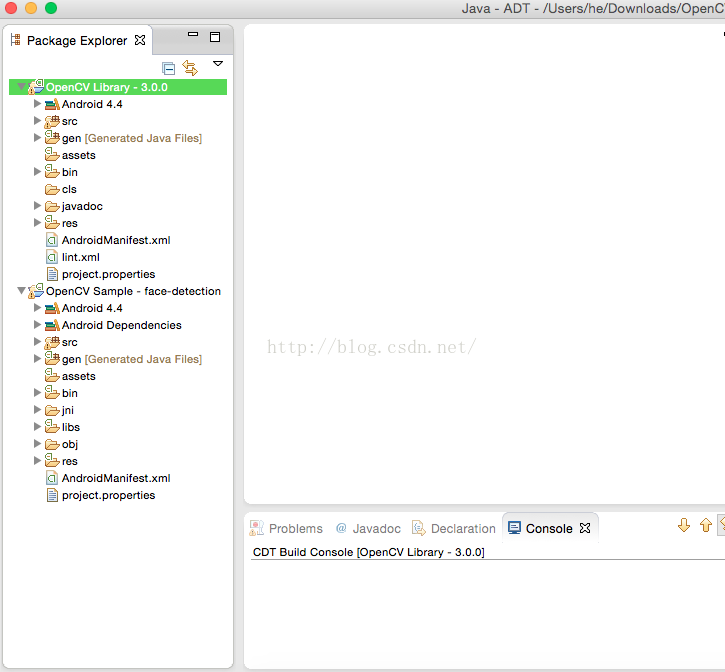
Task: Expand Android 4.4 under OpenCV Library
Action: (37, 104)
